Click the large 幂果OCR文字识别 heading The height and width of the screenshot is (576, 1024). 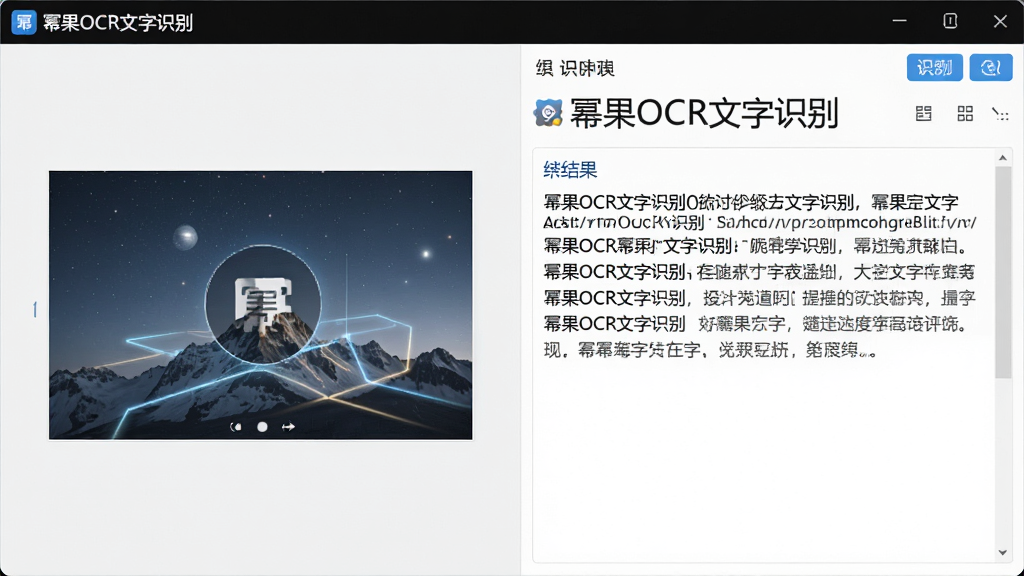pyautogui.click(x=704, y=114)
